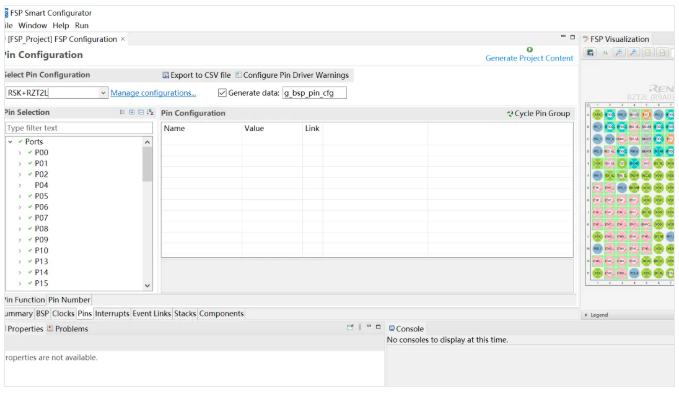Minimize the Properties panel

pyautogui.click(x=369, y=326)
